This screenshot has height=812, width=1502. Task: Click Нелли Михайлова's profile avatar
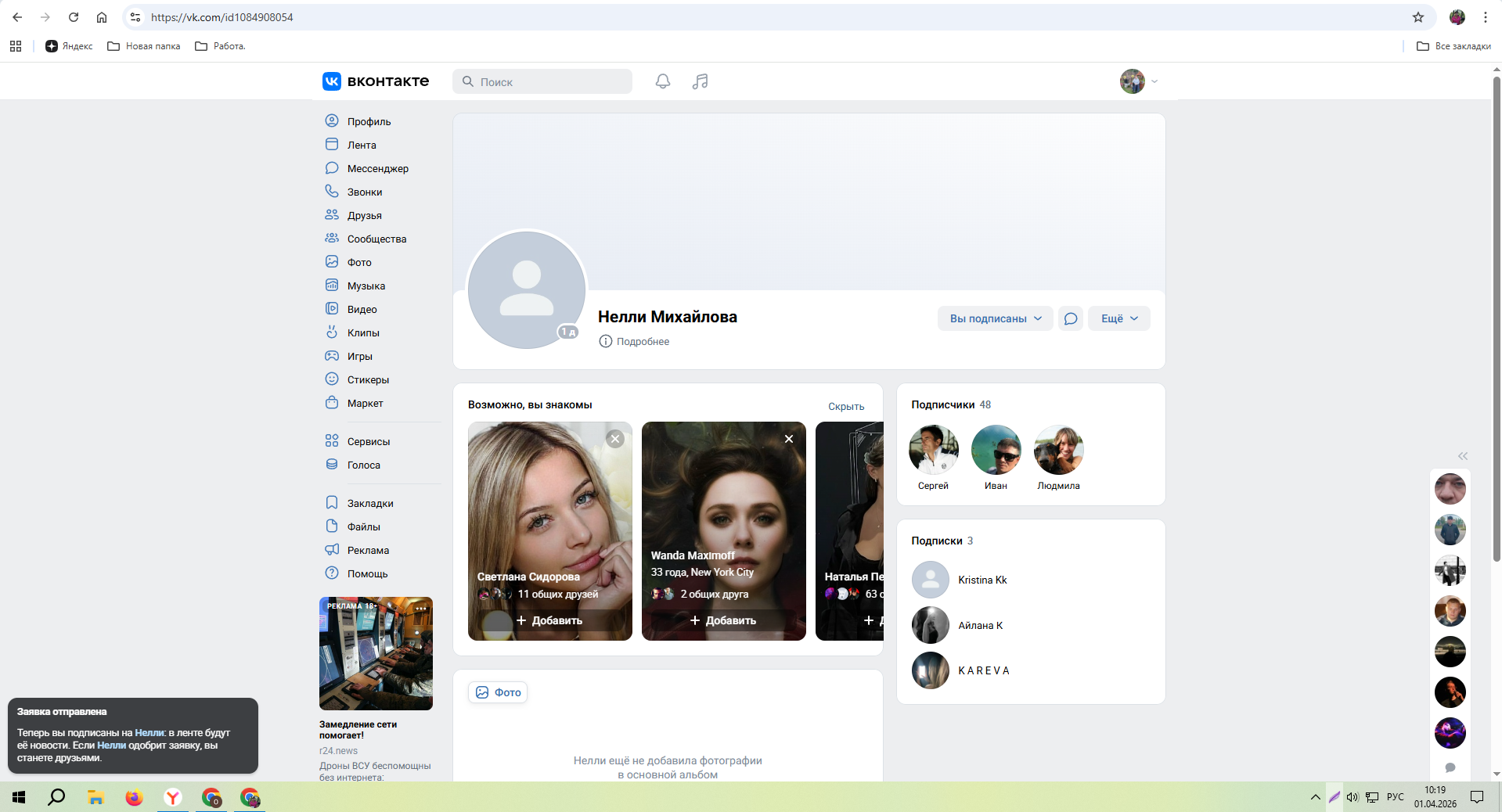(x=527, y=289)
